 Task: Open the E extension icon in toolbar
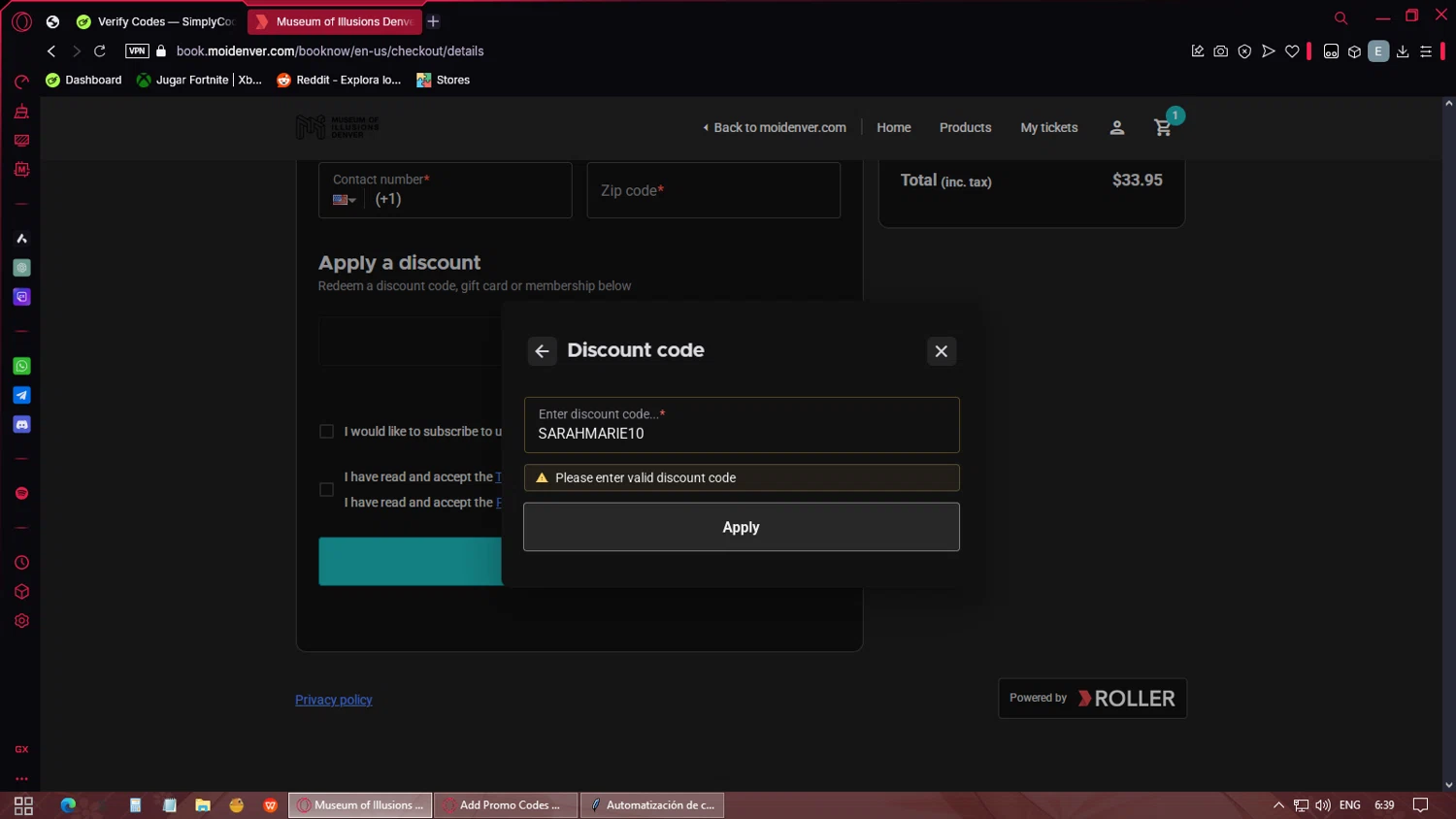1378,51
